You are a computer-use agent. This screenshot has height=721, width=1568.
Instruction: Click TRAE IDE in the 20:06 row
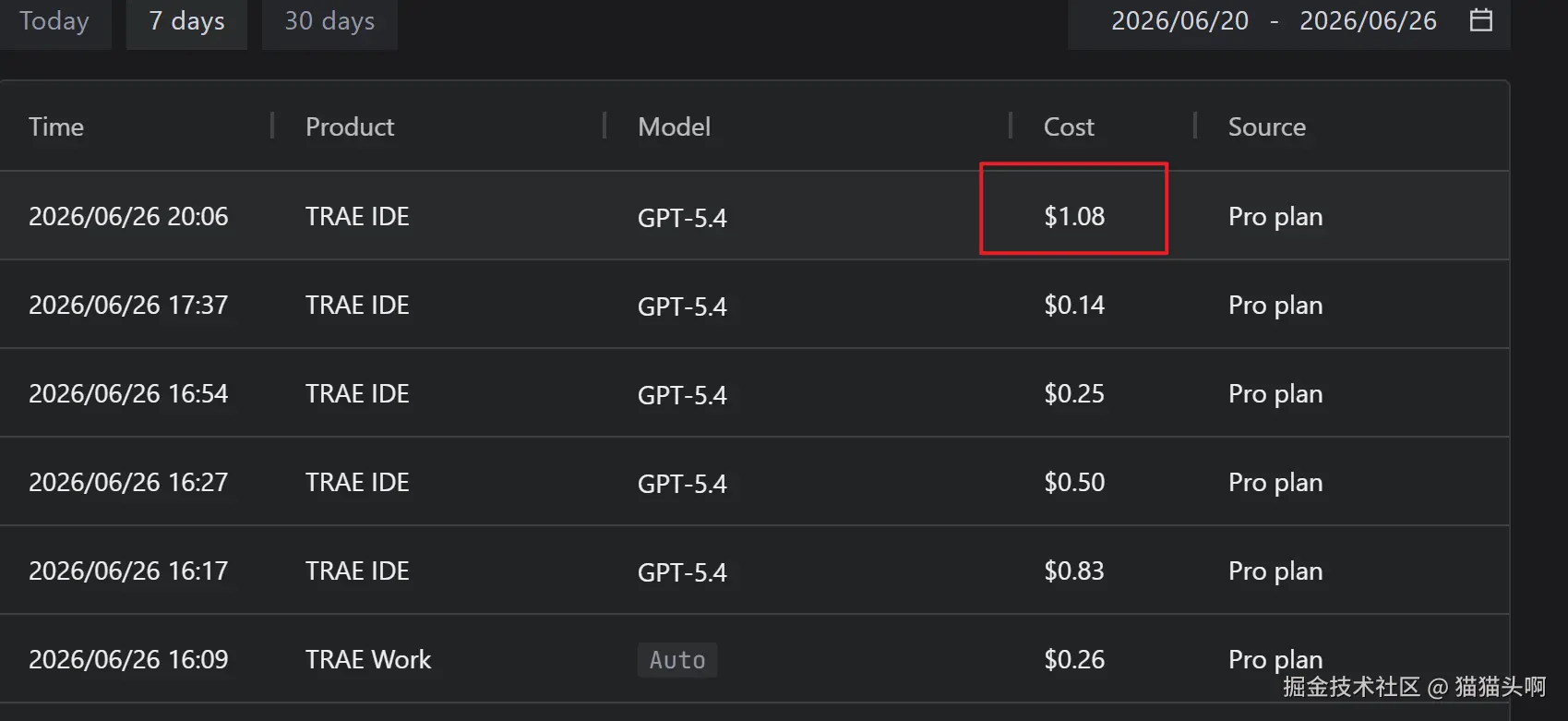[357, 216]
